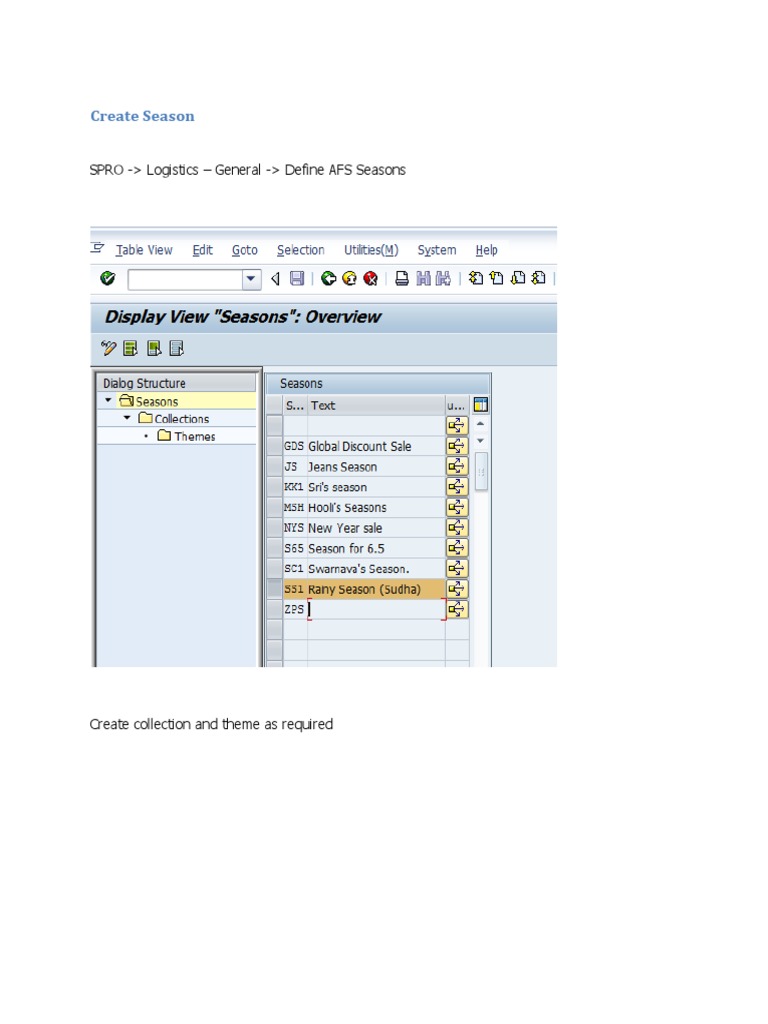Open the Utilities(M) menu
768x1024 pixels.
click(x=371, y=249)
